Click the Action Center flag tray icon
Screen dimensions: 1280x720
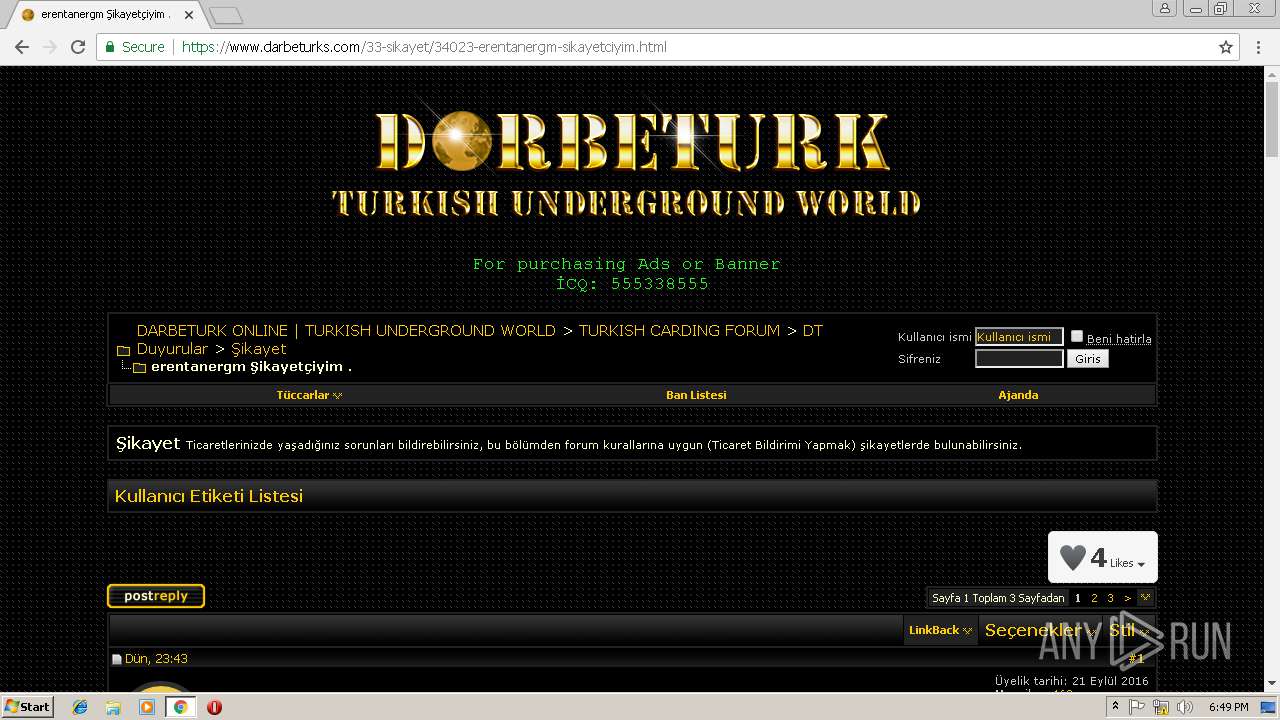pos(1138,707)
